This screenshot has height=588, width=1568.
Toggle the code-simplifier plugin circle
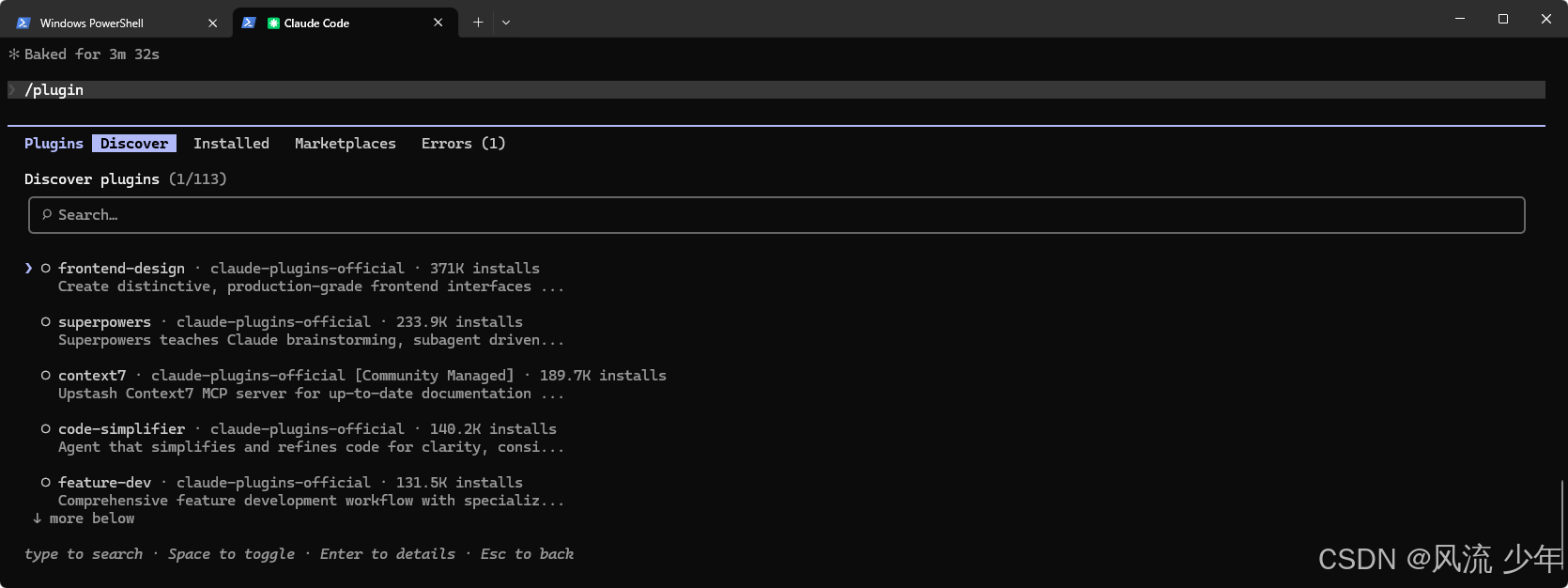tap(45, 429)
